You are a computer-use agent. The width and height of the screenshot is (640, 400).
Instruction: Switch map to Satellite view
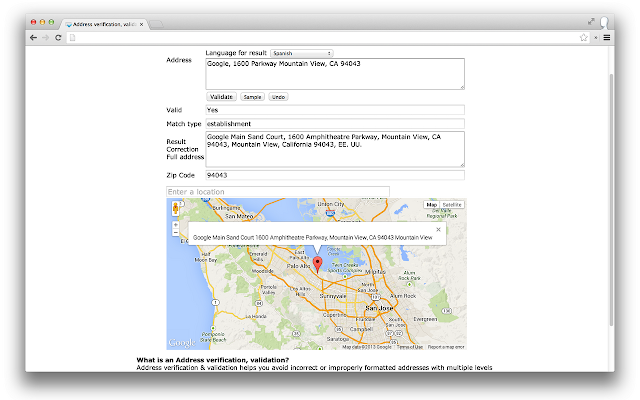click(452, 204)
